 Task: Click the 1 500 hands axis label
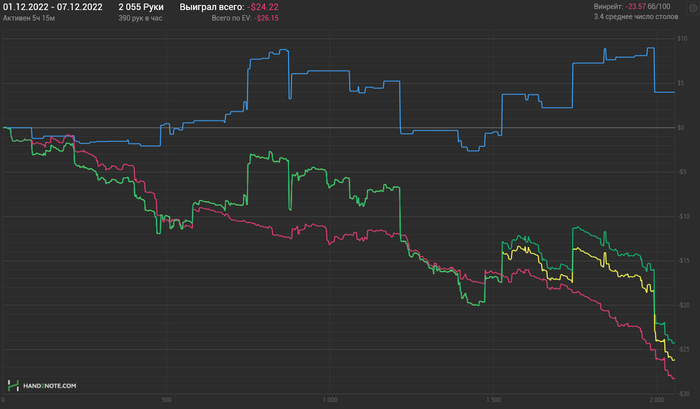pyautogui.click(x=493, y=400)
